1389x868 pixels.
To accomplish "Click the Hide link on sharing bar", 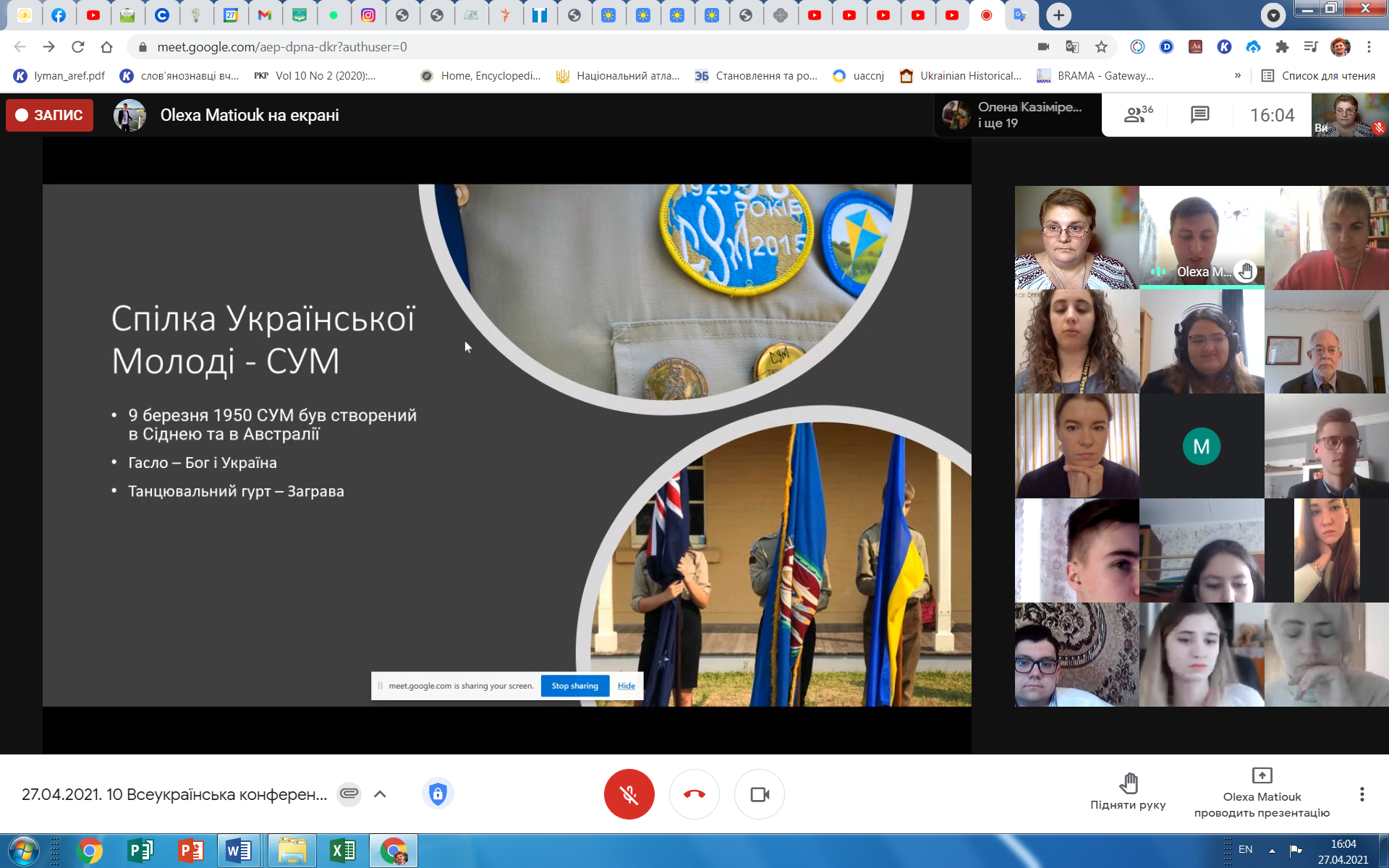I will (x=626, y=686).
